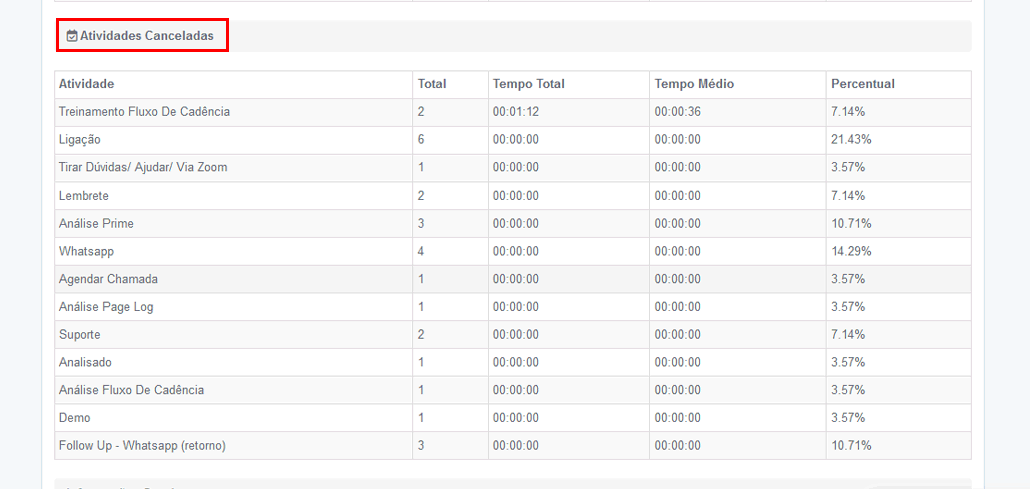Screen dimensions: 1030x489
Task: Click the Whatsapp activity row
Action: tap(513, 251)
